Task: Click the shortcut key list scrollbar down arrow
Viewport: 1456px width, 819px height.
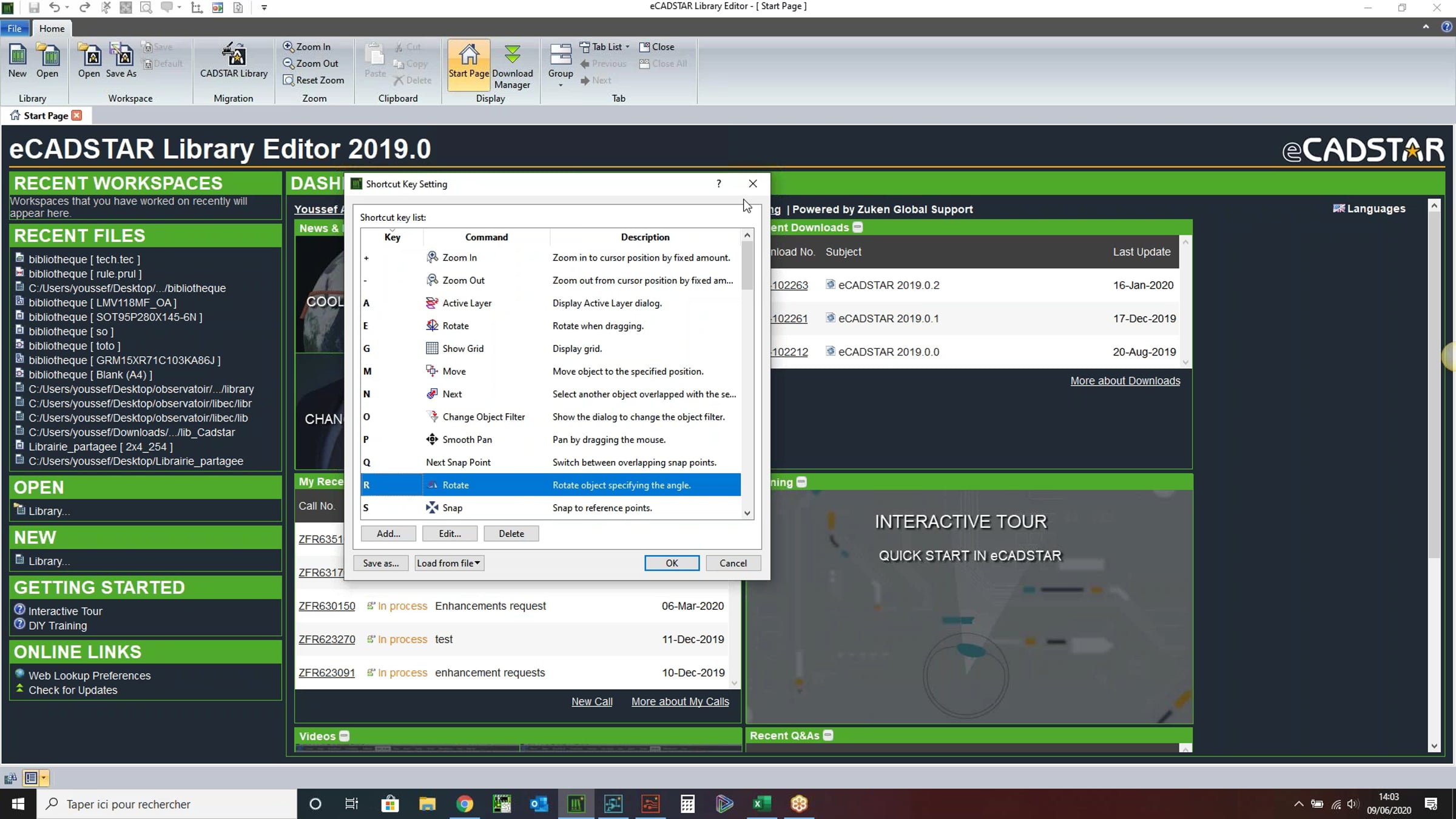Action: (x=747, y=513)
